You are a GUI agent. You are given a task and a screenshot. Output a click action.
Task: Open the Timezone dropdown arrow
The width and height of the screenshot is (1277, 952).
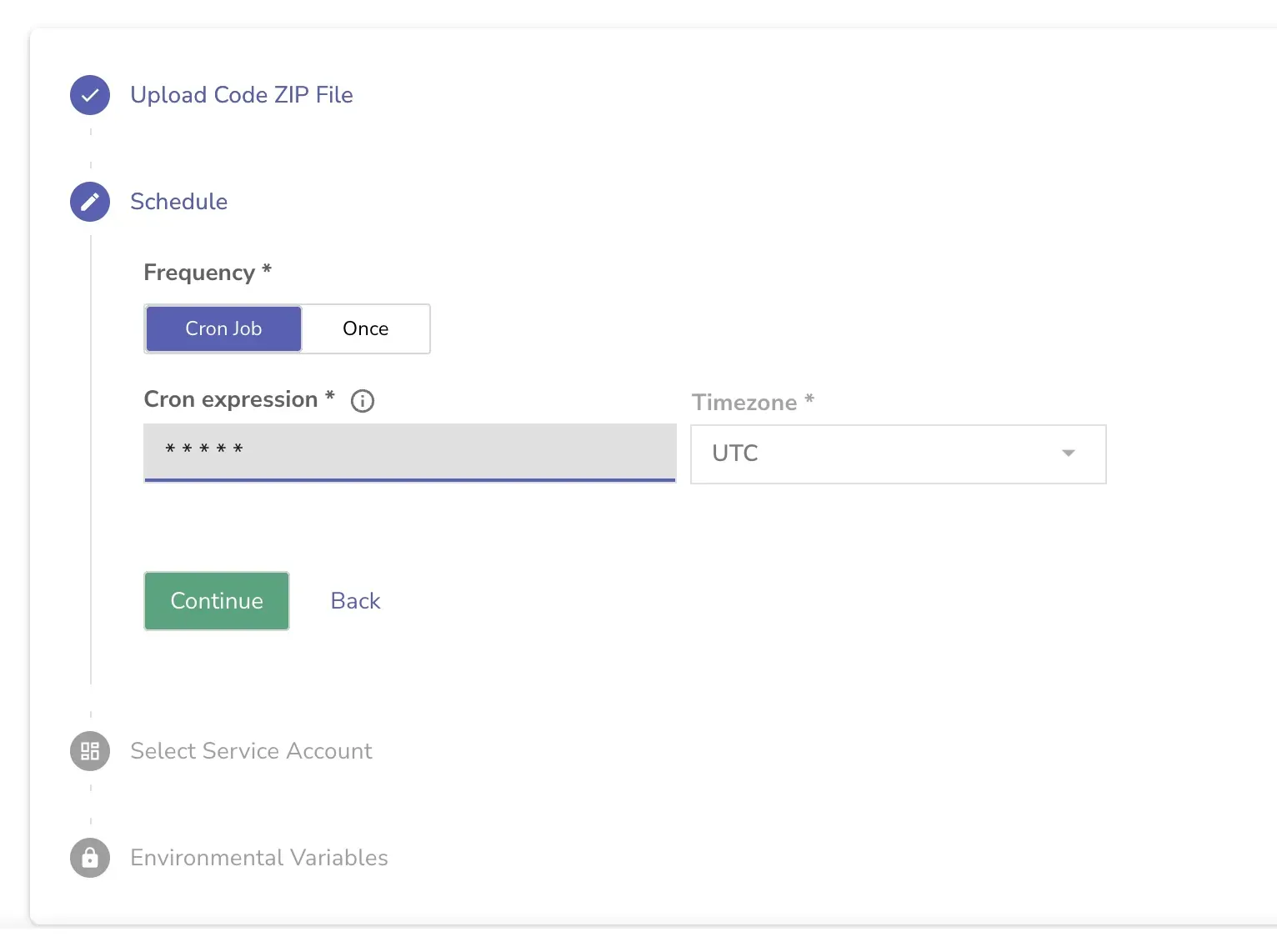(x=1068, y=453)
